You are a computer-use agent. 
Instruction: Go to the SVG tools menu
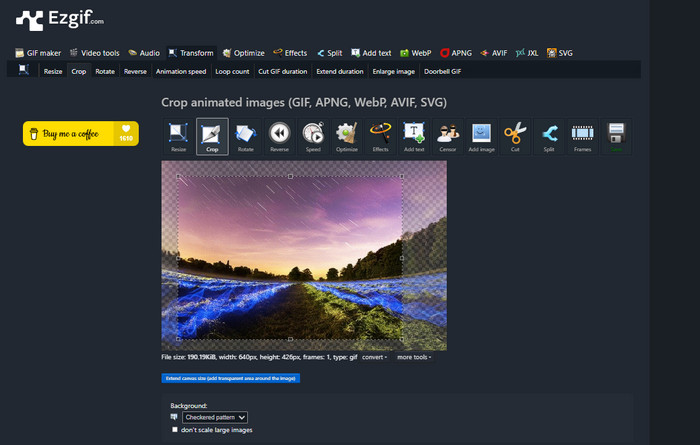560,53
